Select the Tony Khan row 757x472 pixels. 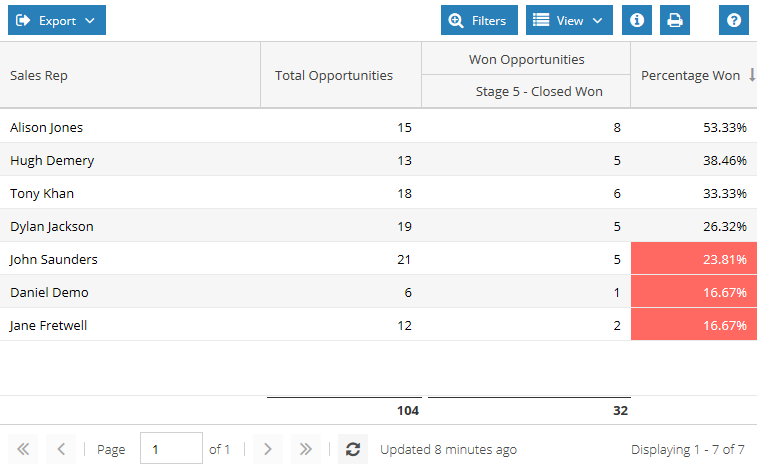coord(378,193)
